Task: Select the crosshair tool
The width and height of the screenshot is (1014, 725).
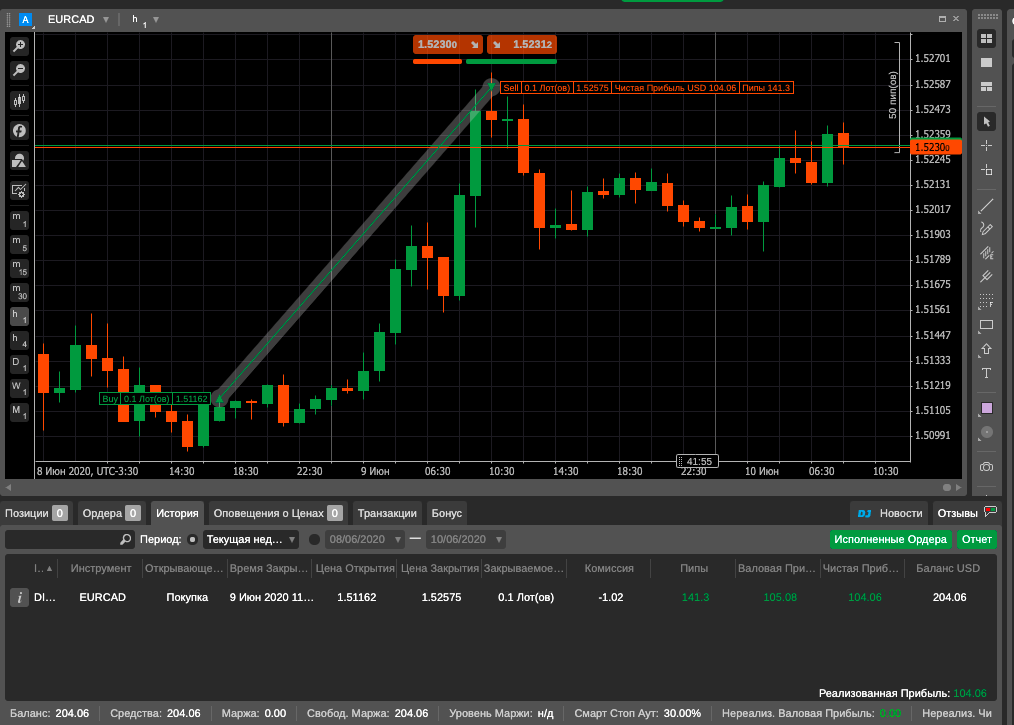Action: [x=986, y=146]
